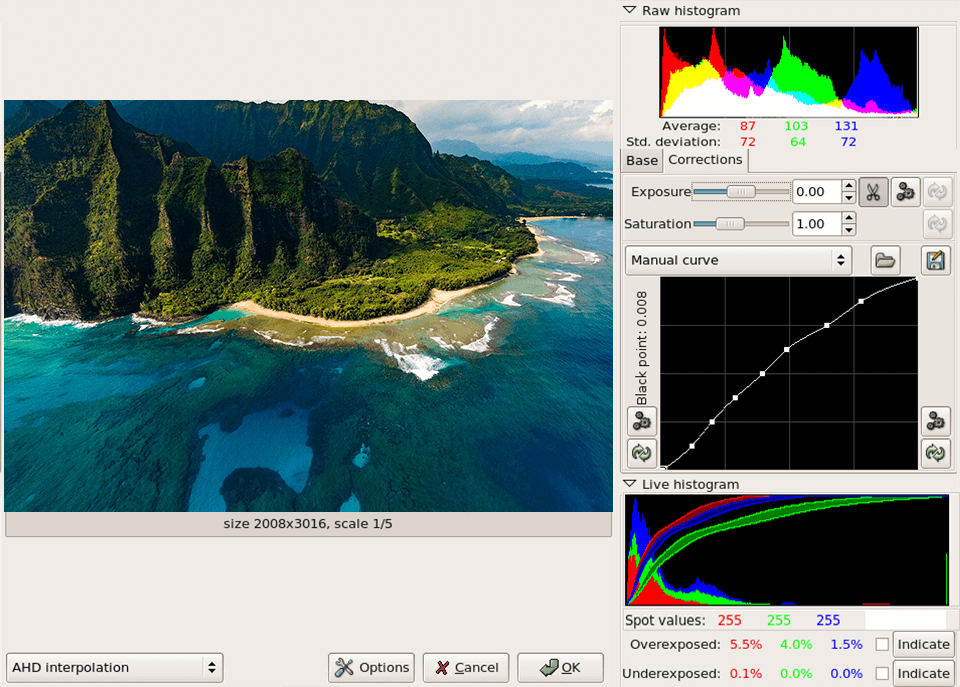Enable the Underexposed indicator checkbox
Viewport: 960px width, 687px height.
click(x=882, y=674)
